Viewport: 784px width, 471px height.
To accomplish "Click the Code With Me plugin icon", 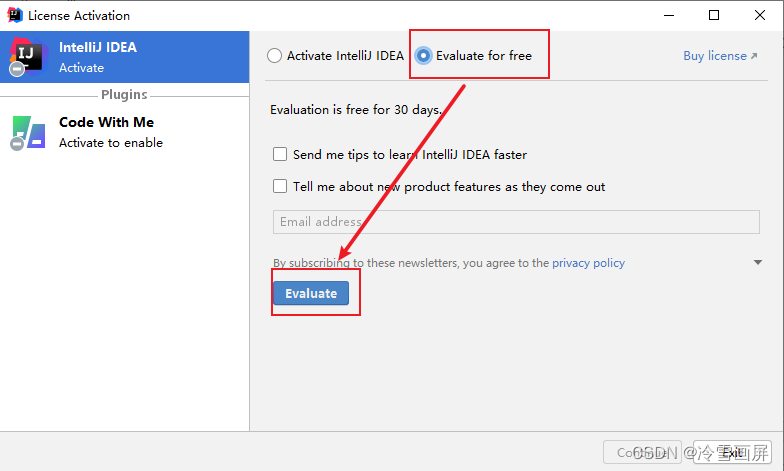I will (28, 133).
